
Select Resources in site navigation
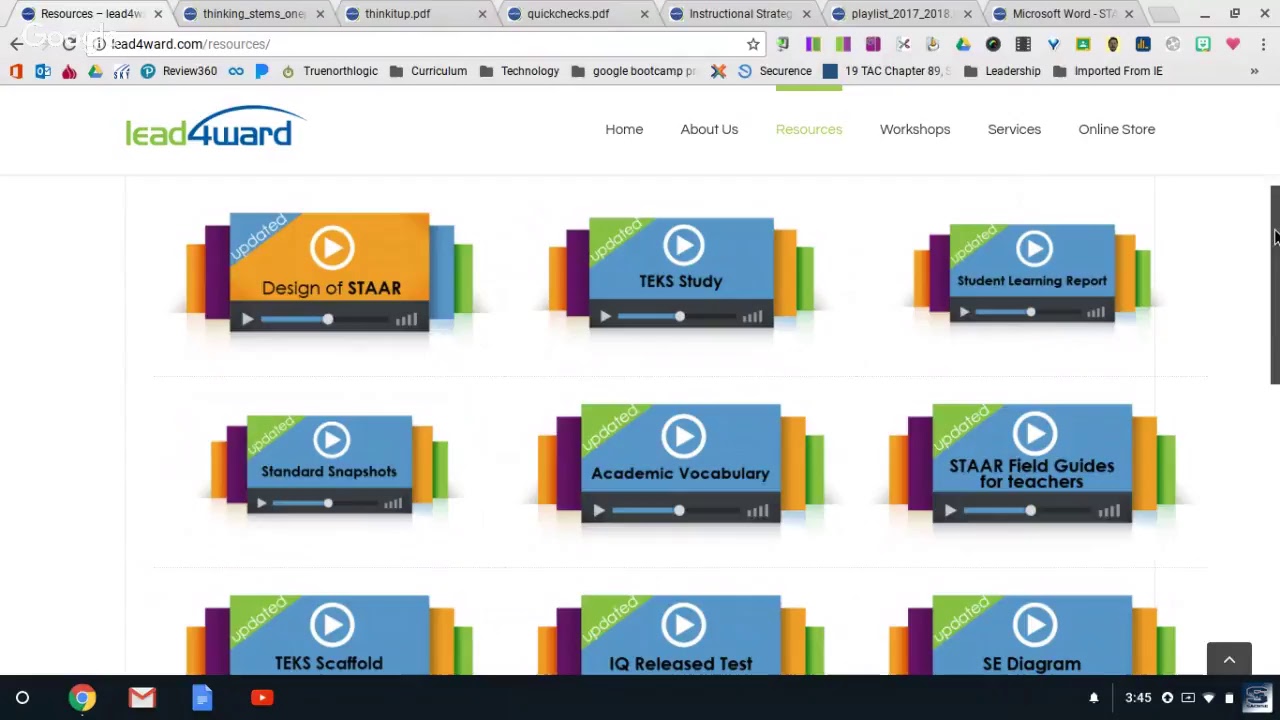coord(809,129)
